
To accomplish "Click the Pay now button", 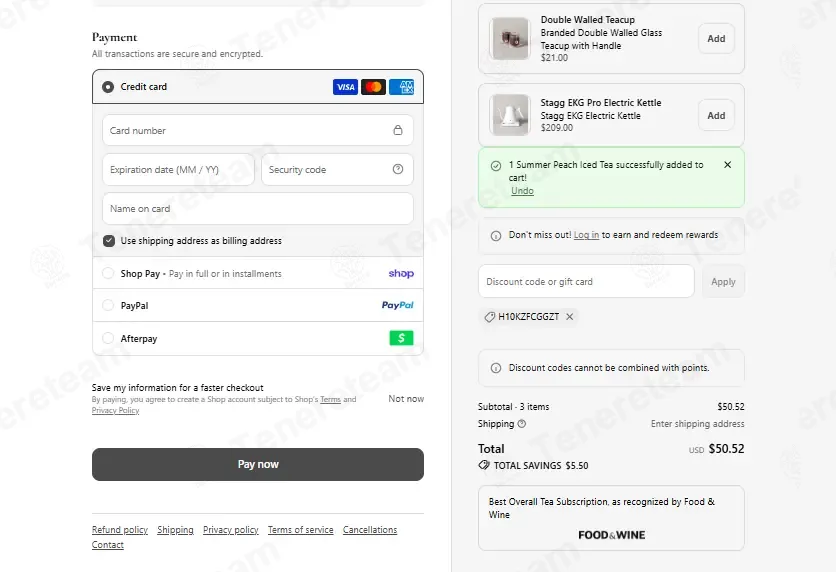I will pos(258,464).
